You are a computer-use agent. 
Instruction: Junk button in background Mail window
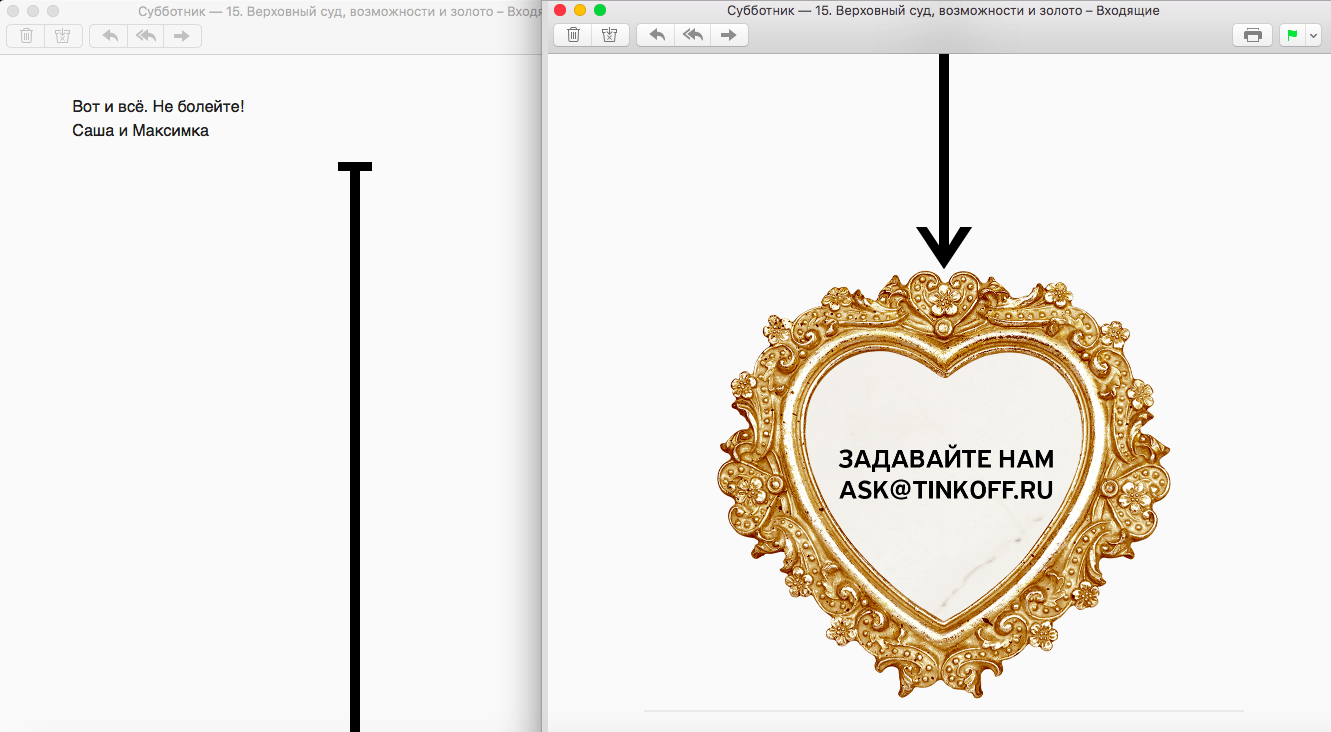[63, 36]
